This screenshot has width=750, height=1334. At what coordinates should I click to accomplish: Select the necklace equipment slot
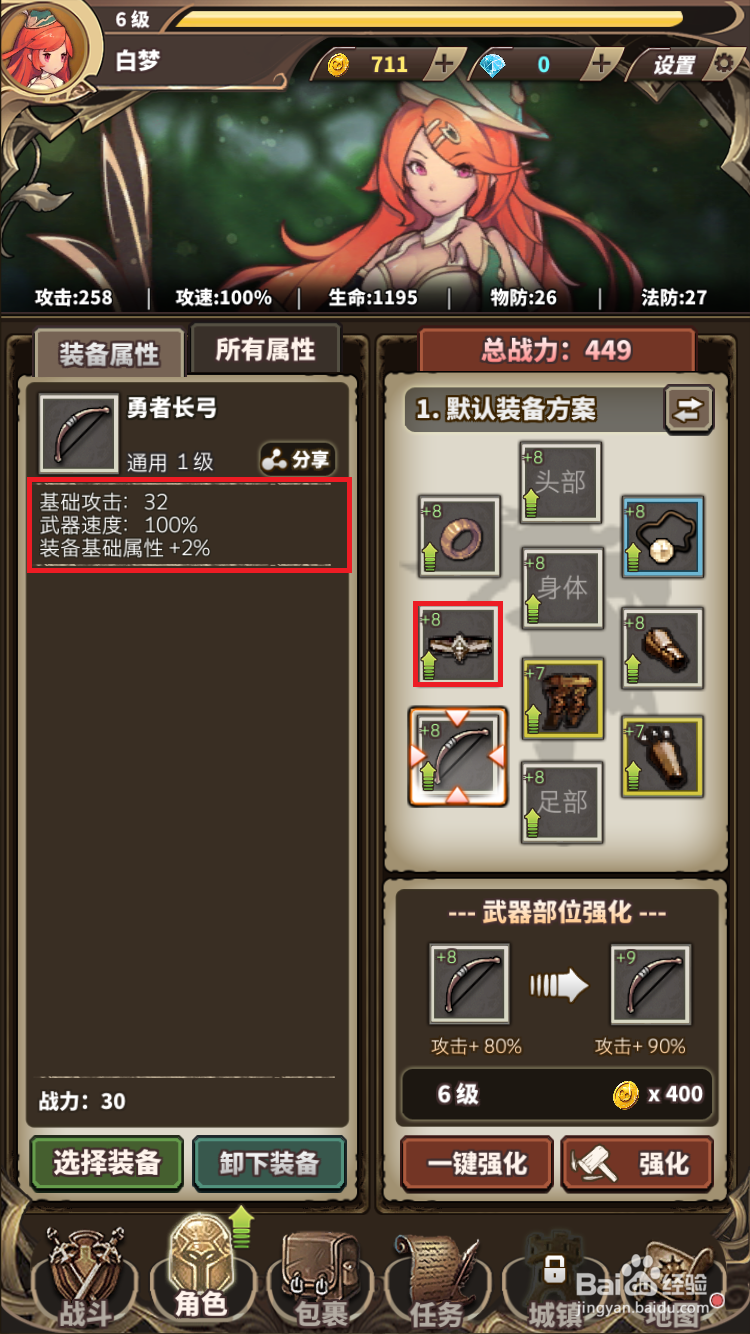662,537
